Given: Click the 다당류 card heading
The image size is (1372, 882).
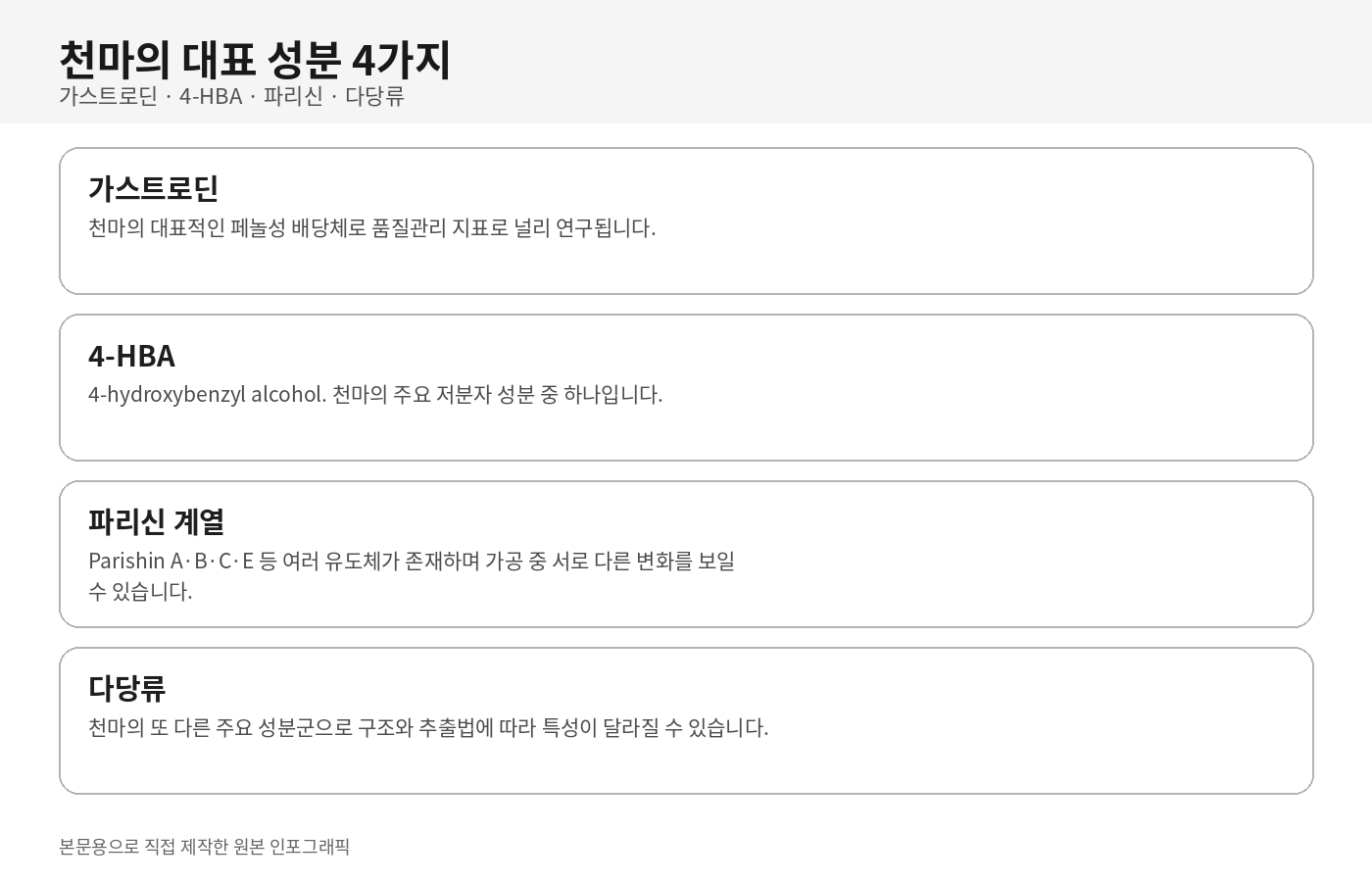Looking at the screenshot, I should pyautogui.click(x=126, y=688).
